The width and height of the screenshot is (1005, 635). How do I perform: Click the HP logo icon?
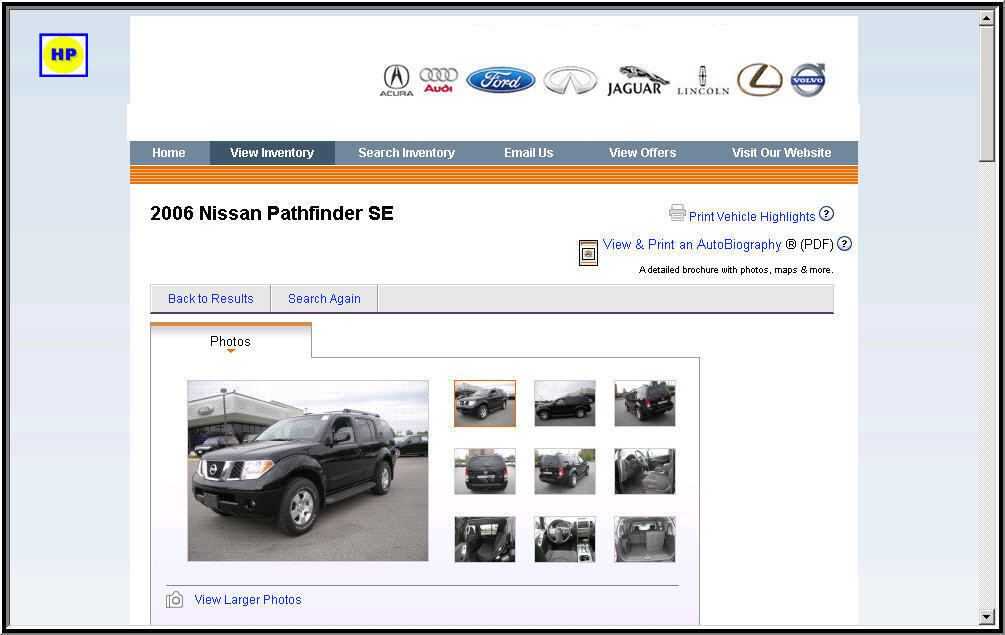[x=63, y=55]
